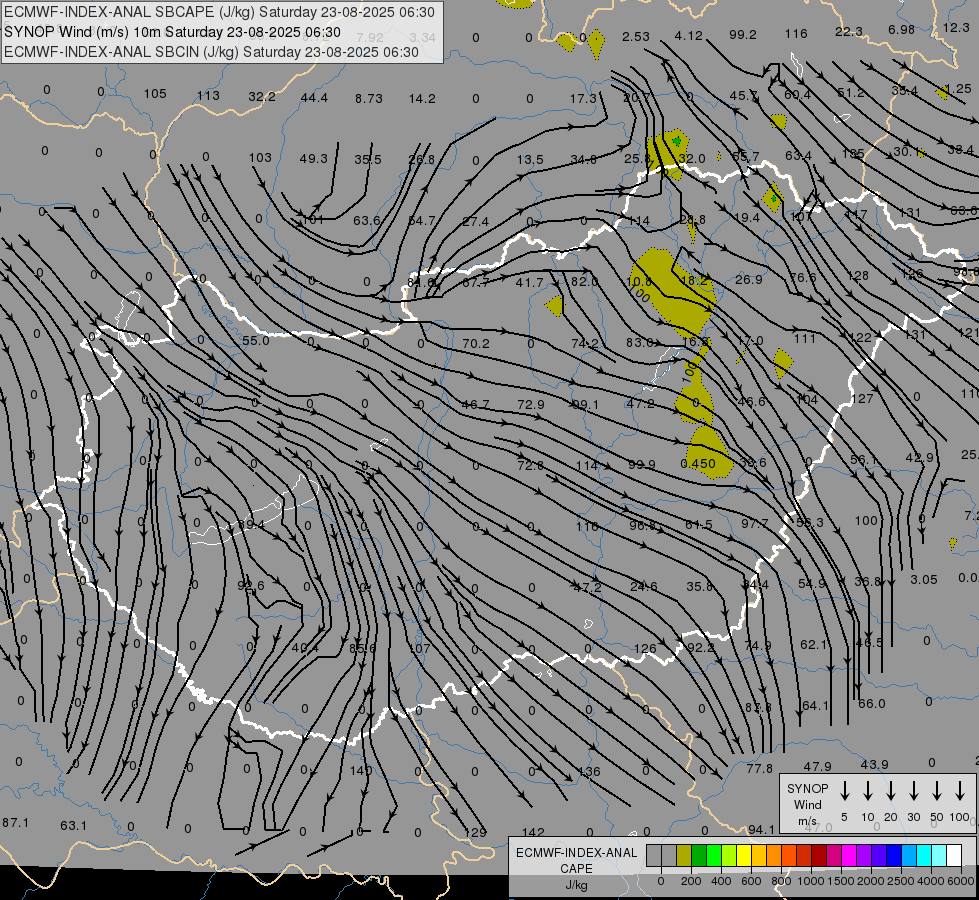This screenshot has width=979, height=900.
Task: Click the 70.2 value on the map
Action: (476, 344)
